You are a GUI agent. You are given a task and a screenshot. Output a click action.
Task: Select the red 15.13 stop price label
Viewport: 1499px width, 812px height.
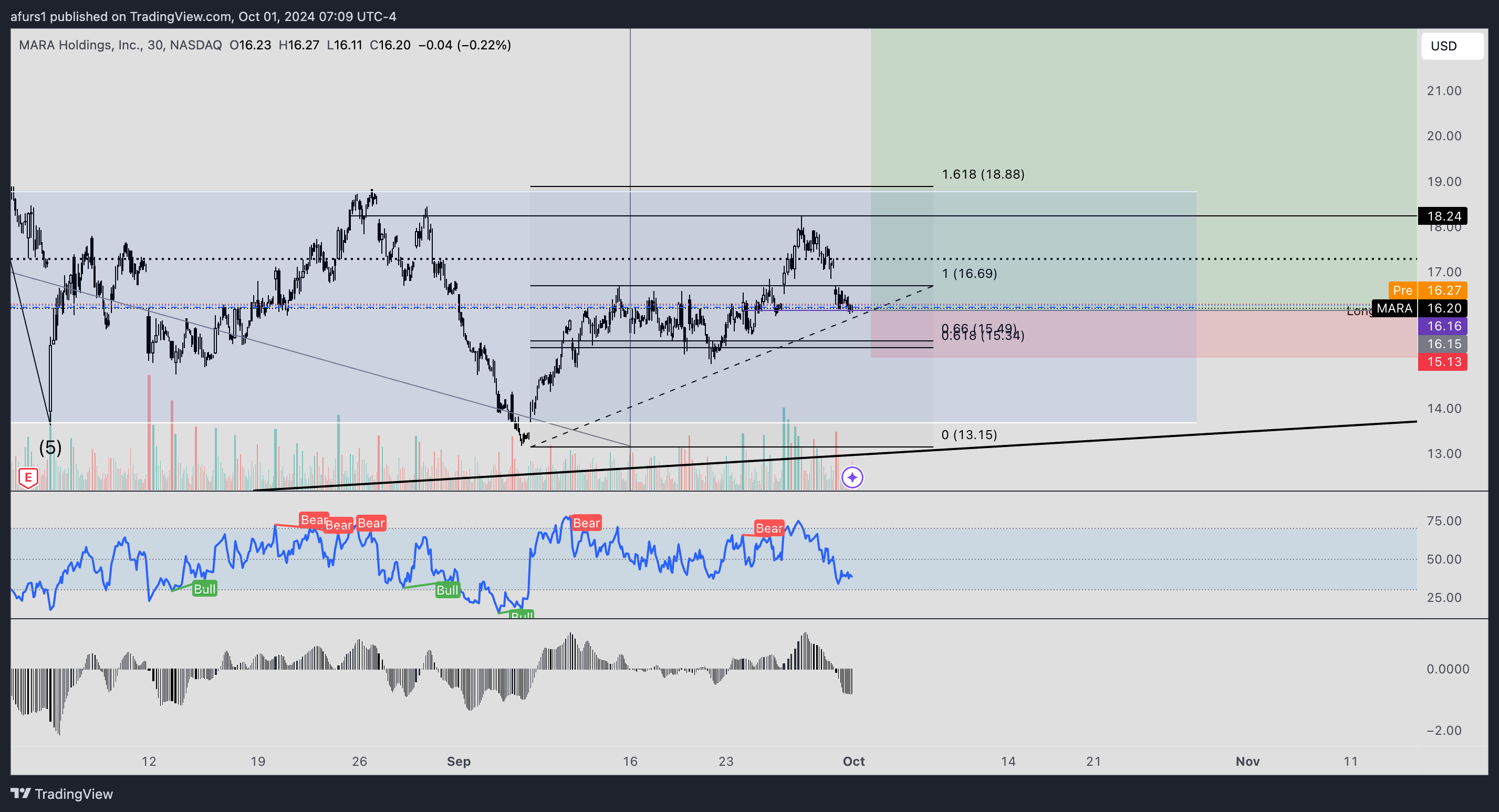pyautogui.click(x=1443, y=362)
